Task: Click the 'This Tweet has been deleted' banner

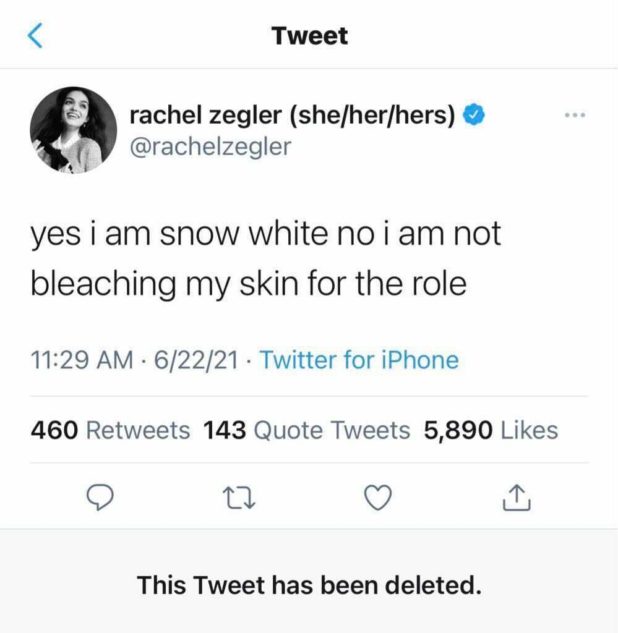Action: [x=309, y=584]
